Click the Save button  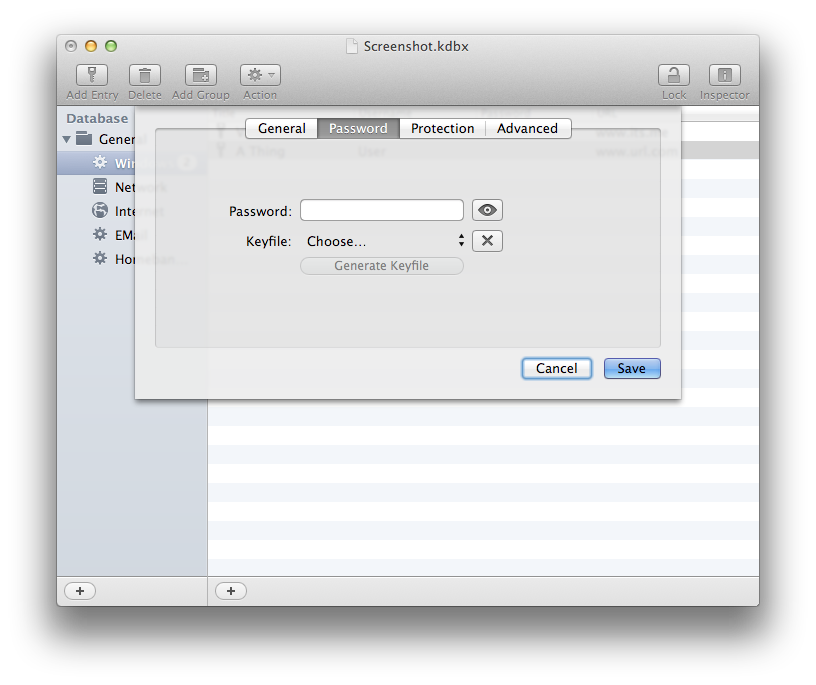tap(631, 368)
